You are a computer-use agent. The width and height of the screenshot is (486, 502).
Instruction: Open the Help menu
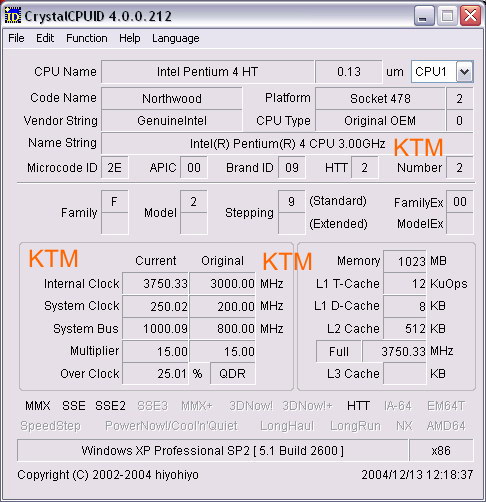tap(129, 38)
